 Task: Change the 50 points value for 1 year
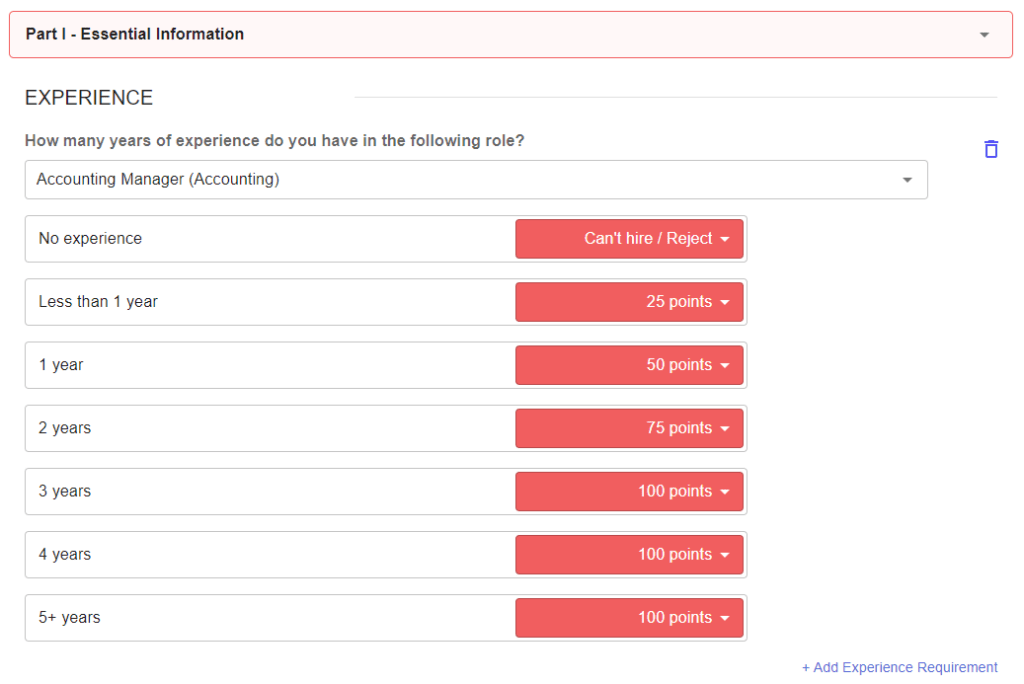[629, 364]
